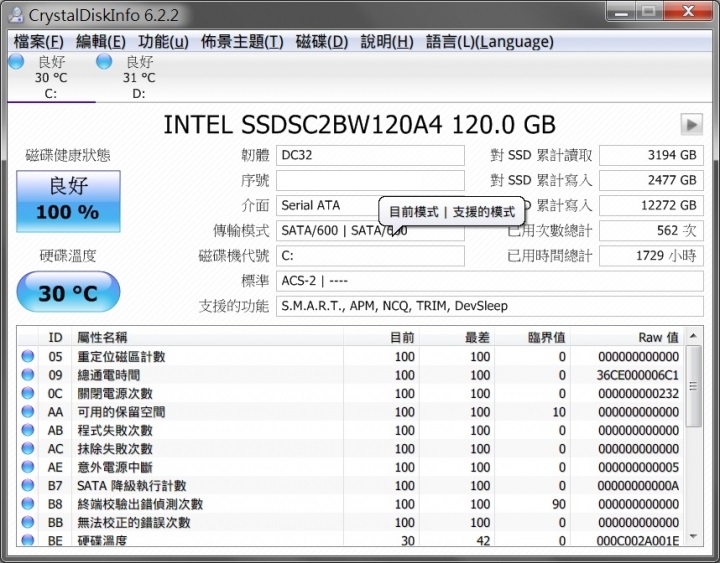Select the 可用的保留空間 row
This screenshot has width=720, height=563.
click(351, 411)
